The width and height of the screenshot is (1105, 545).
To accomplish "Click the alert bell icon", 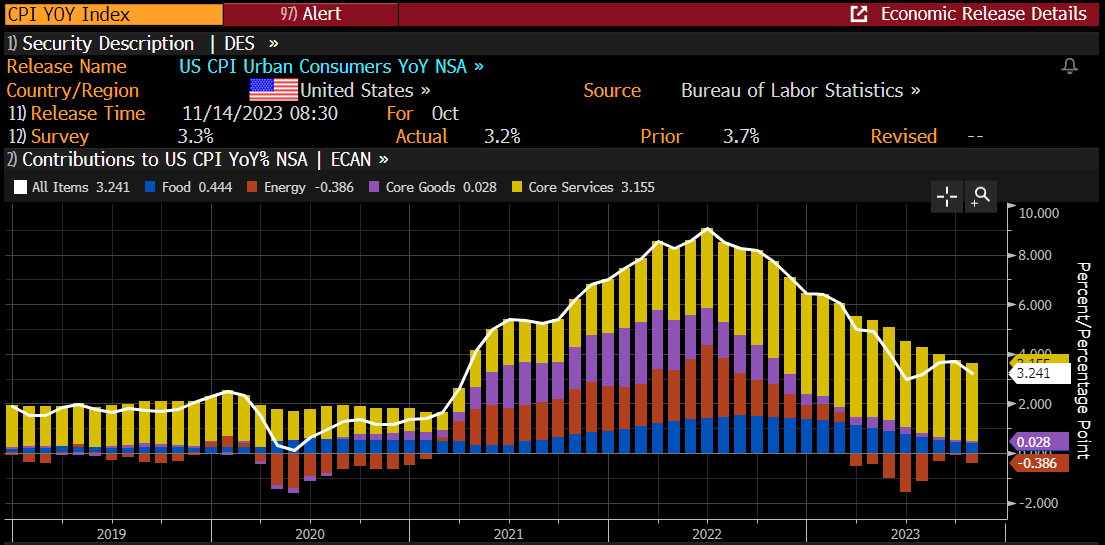I will coord(1070,67).
